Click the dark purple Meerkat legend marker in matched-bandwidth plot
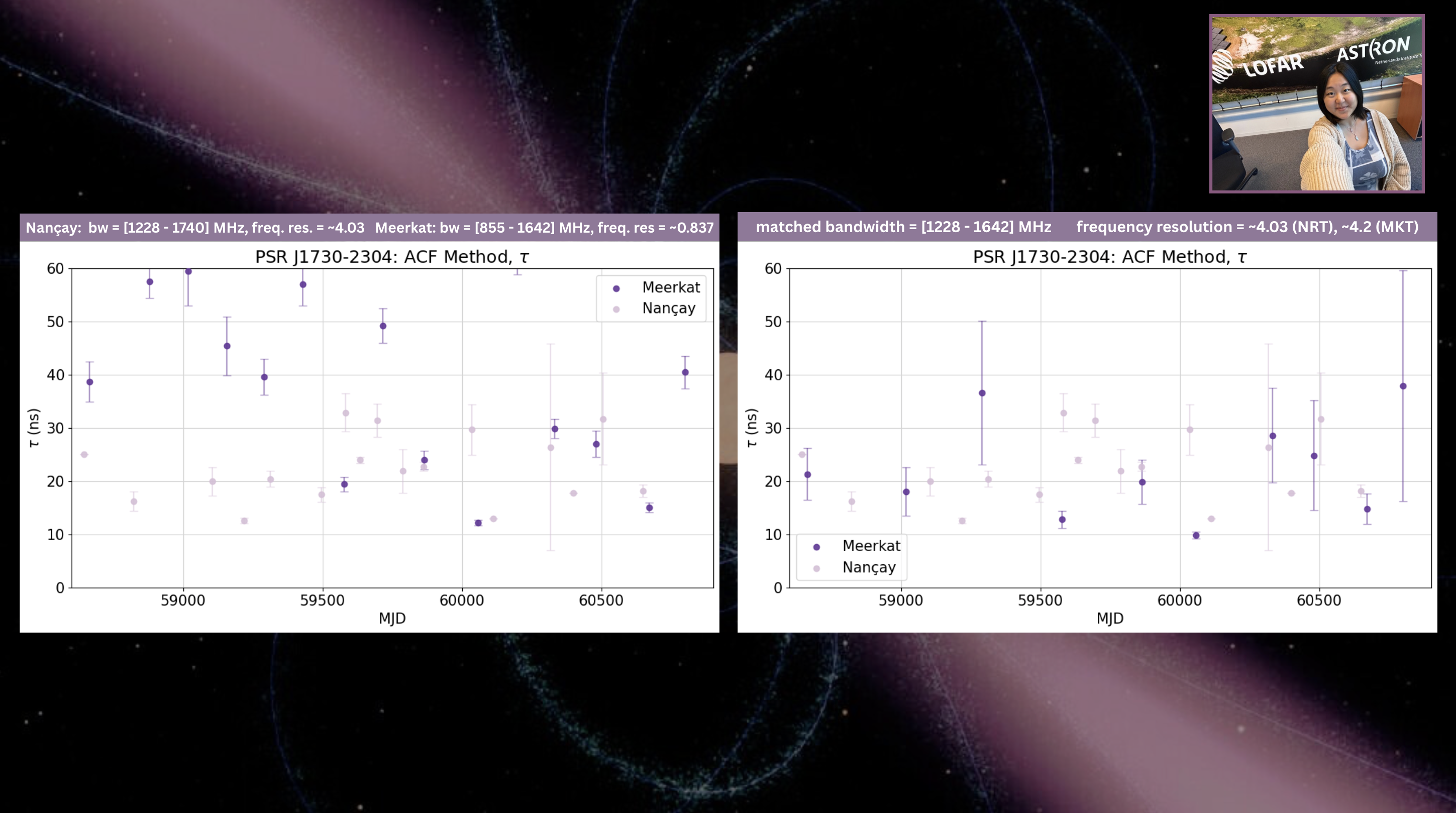Screen dimensions: 1456x813 click(816, 547)
